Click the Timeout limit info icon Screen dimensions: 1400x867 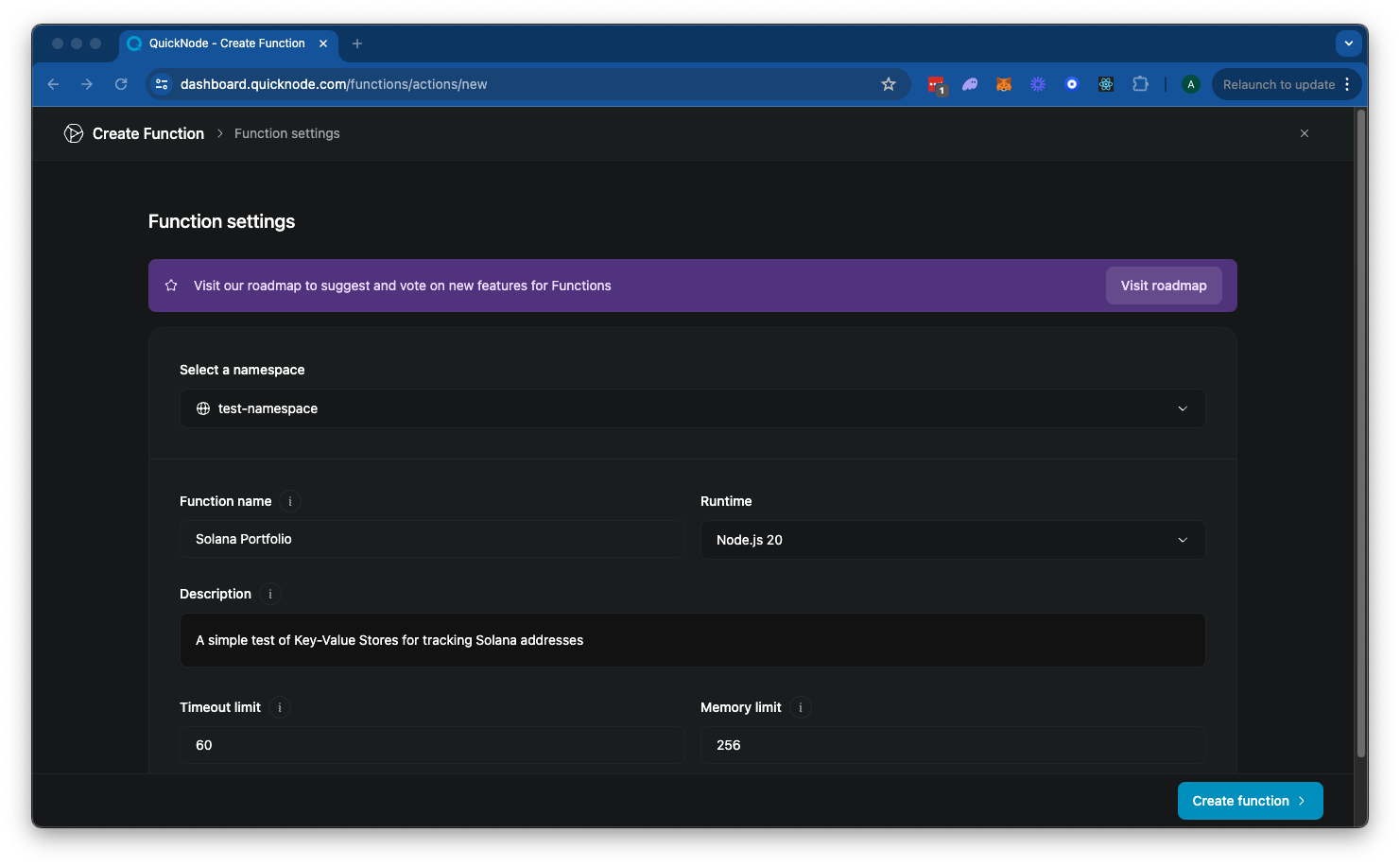[x=280, y=707]
